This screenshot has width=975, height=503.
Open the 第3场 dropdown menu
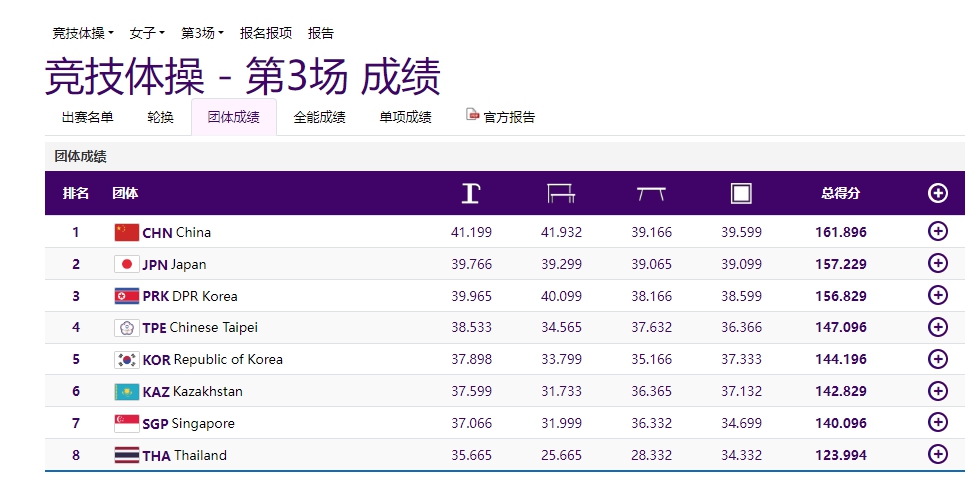point(202,33)
